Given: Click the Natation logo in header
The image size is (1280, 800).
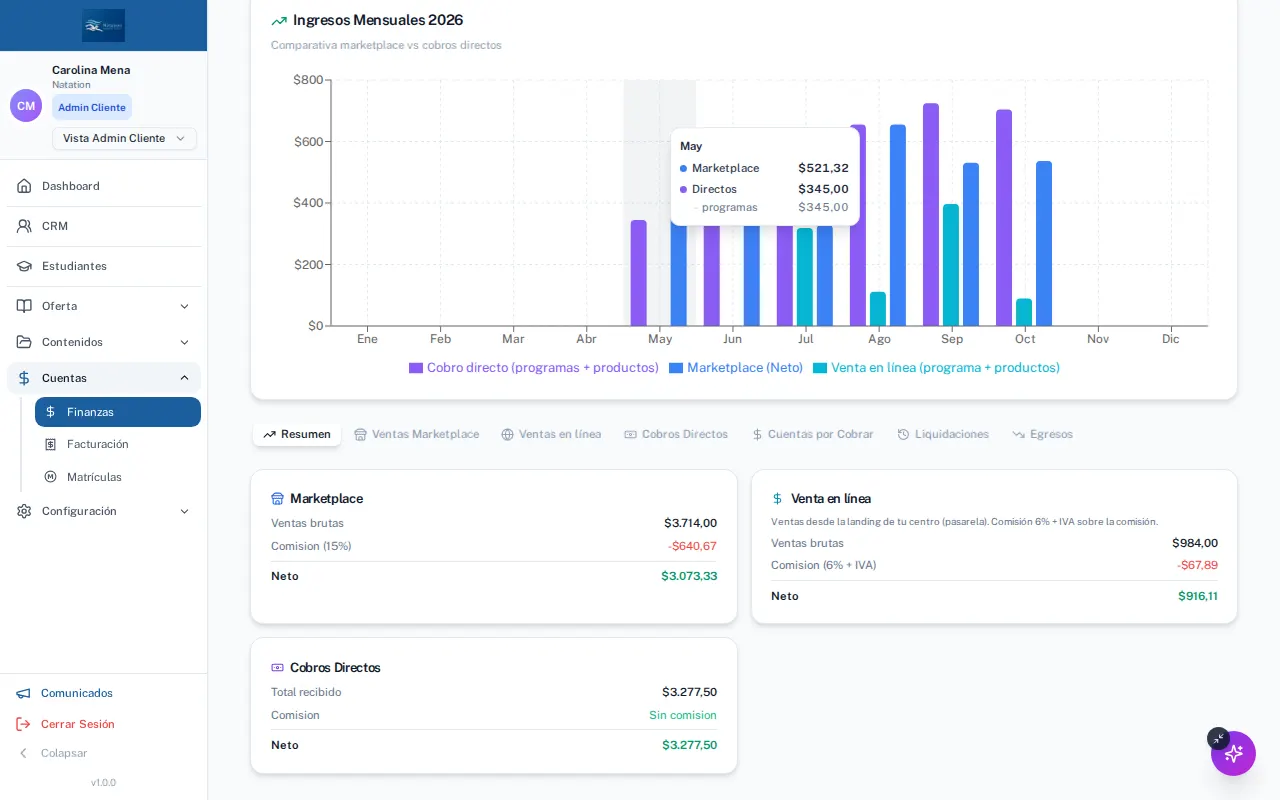Looking at the screenshot, I should 104,25.
